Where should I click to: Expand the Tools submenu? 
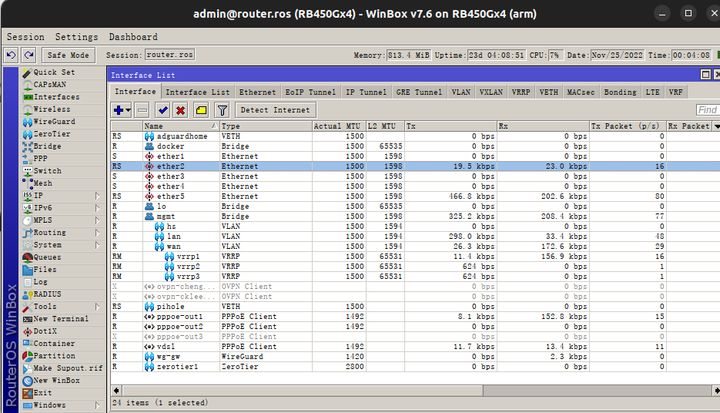pos(97,307)
